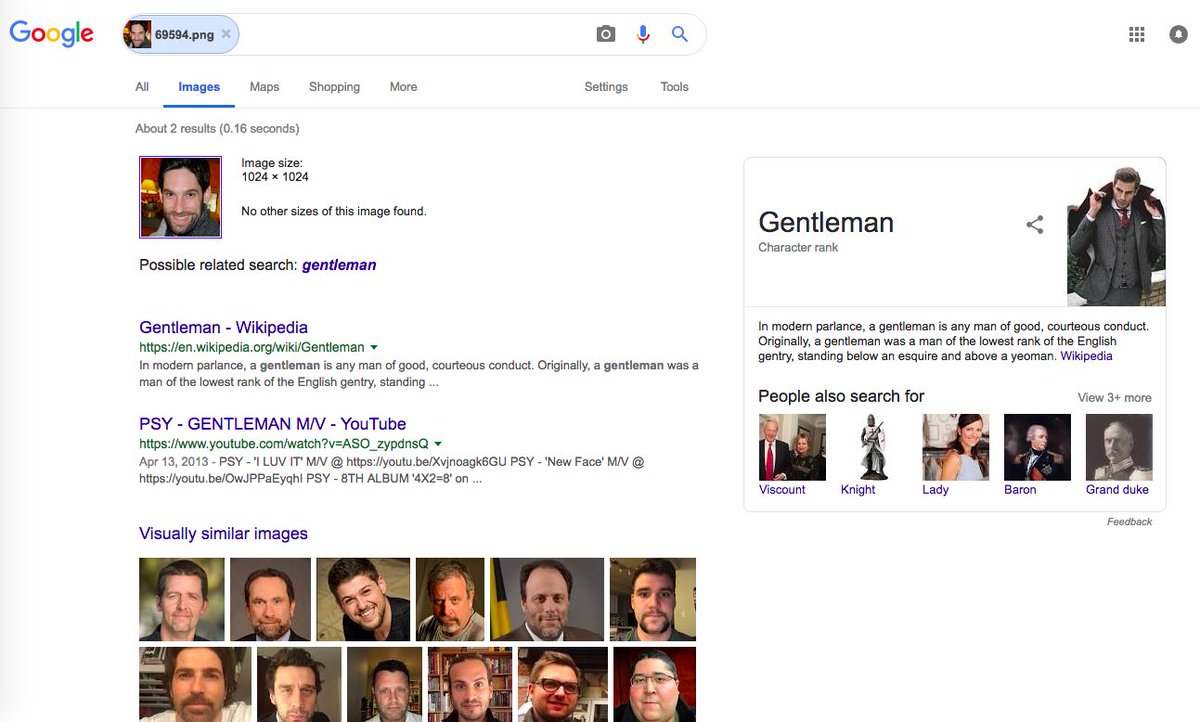Open Visually similar images heading link
The height and width of the screenshot is (722, 1200).
223,533
